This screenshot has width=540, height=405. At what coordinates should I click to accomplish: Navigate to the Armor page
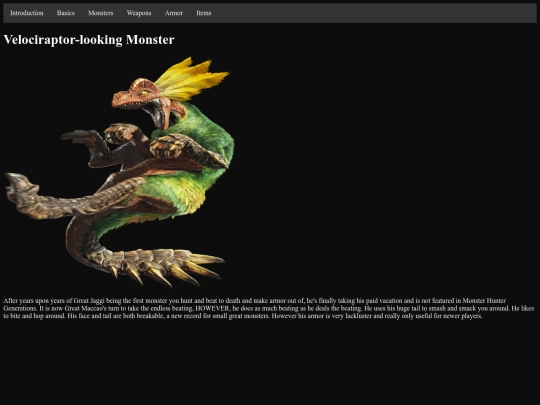tap(174, 13)
